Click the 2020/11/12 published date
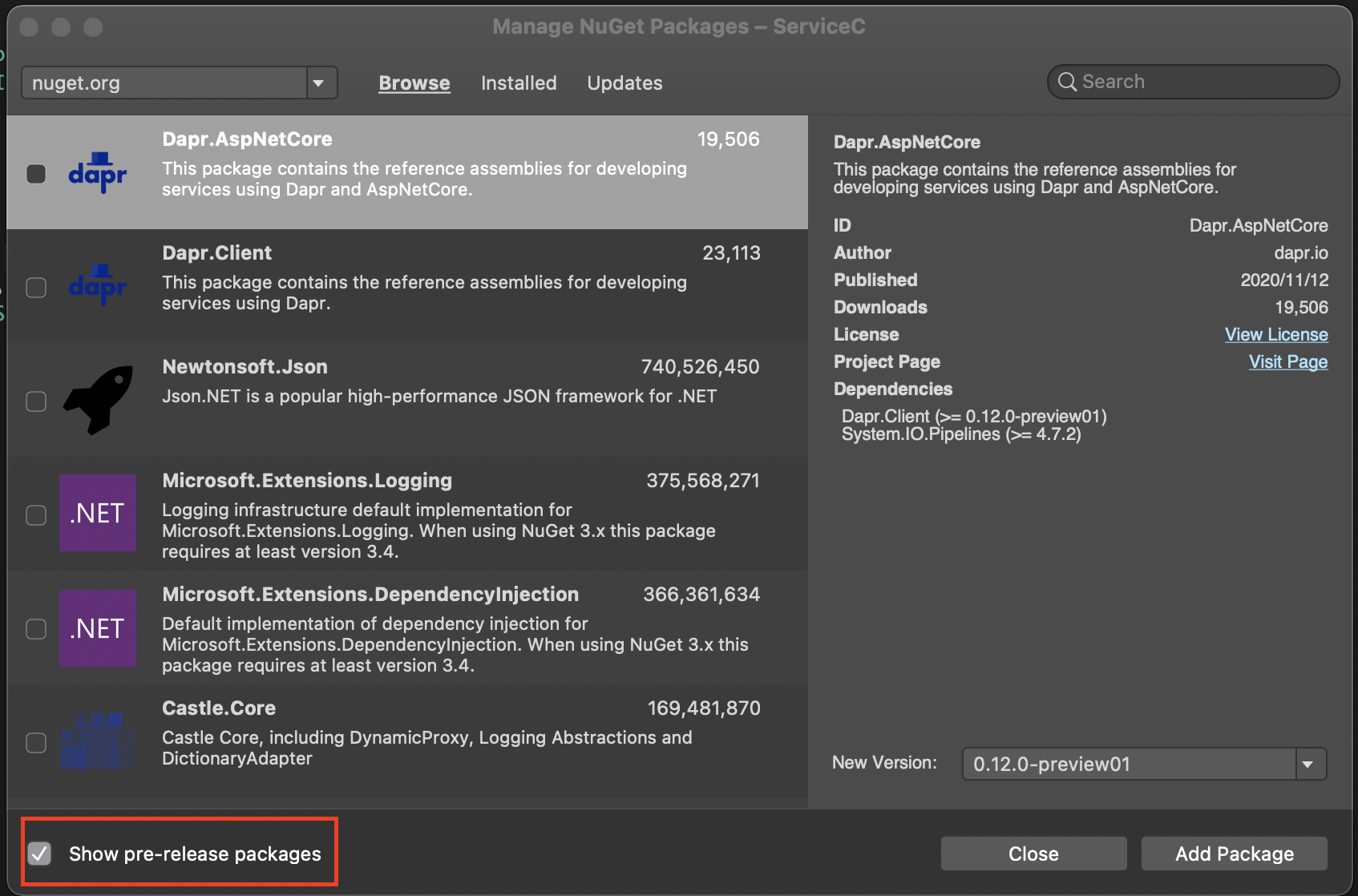Image resolution: width=1358 pixels, height=896 pixels. pyautogui.click(x=1284, y=280)
